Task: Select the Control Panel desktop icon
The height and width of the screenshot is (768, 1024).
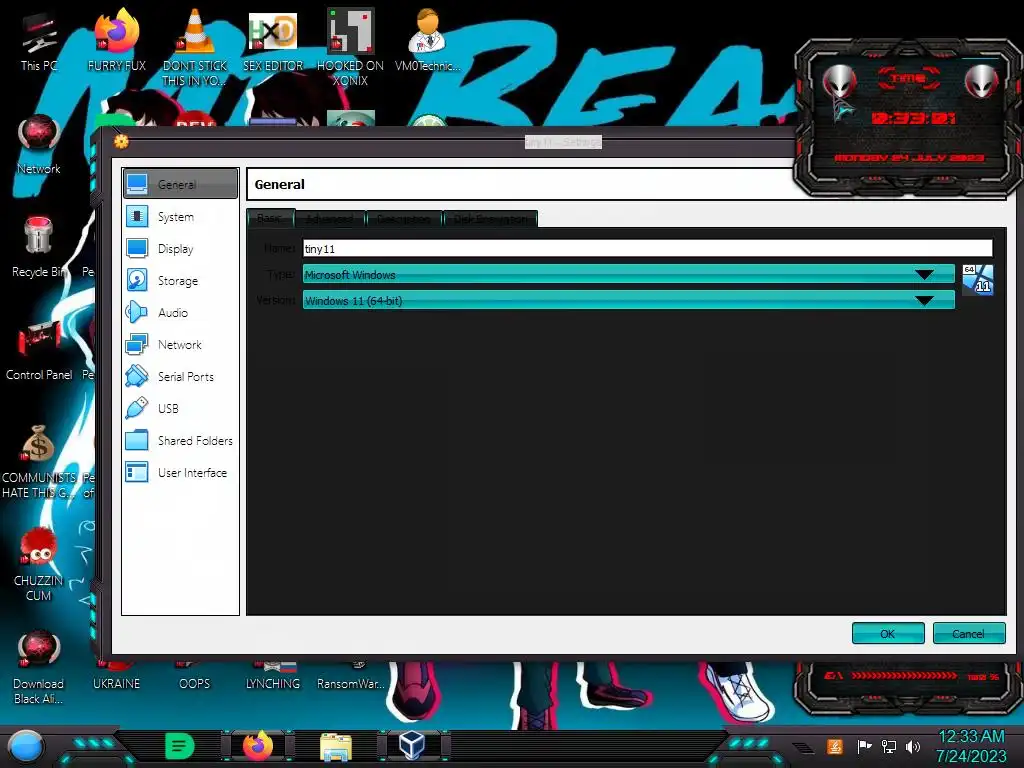Action: pos(39,351)
